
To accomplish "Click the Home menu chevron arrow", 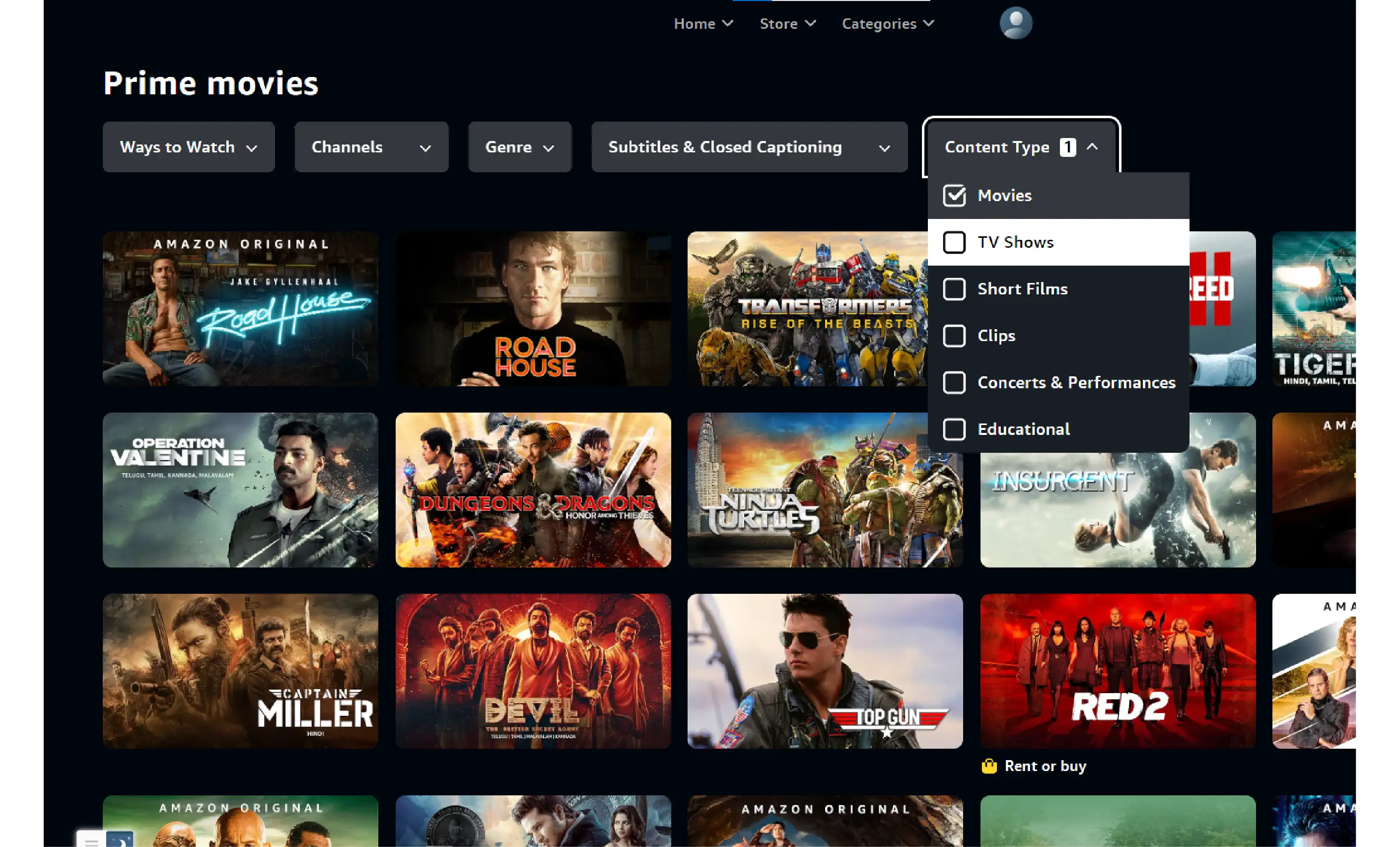I will click(727, 23).
